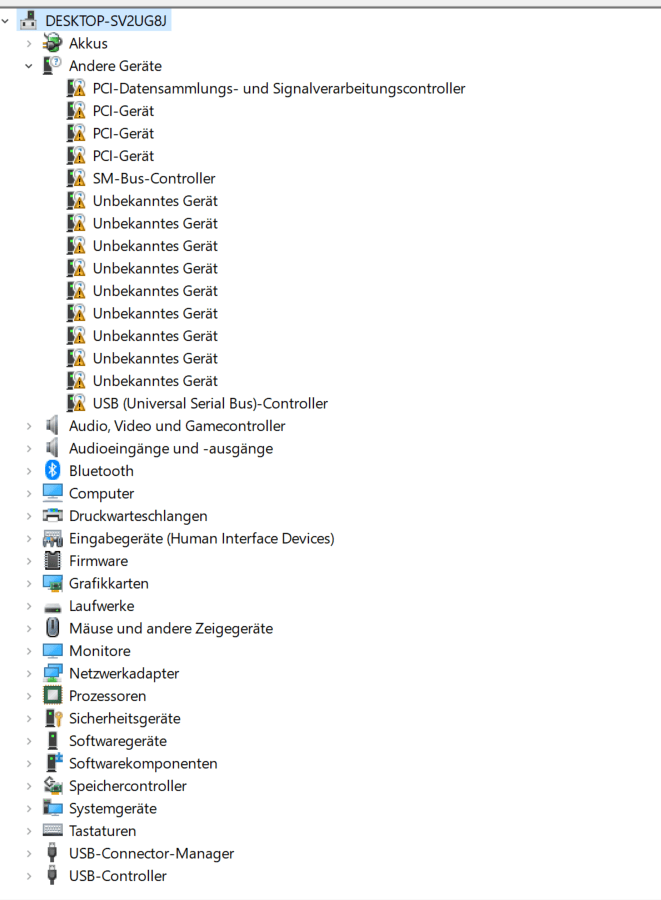Click the Speichercontroller icon
Viewport: 661px width, 900px height.
(x=52, y=786)
